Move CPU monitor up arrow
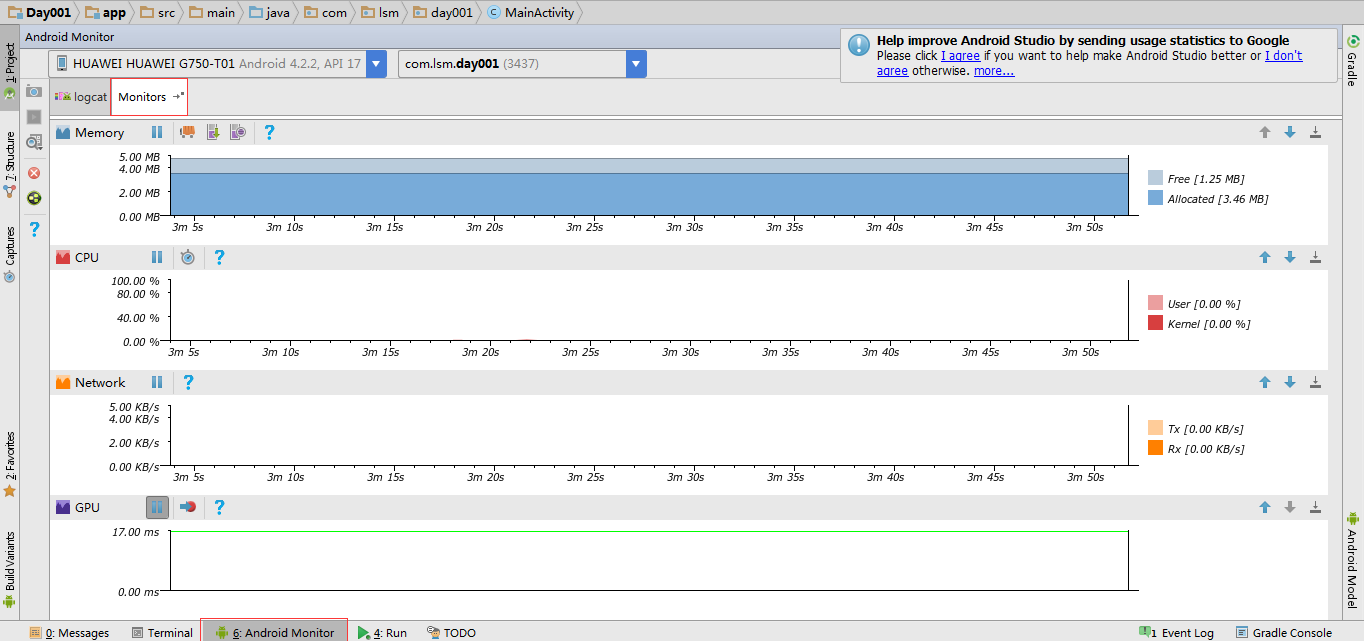1364x641 pixels. (1265, 257)
